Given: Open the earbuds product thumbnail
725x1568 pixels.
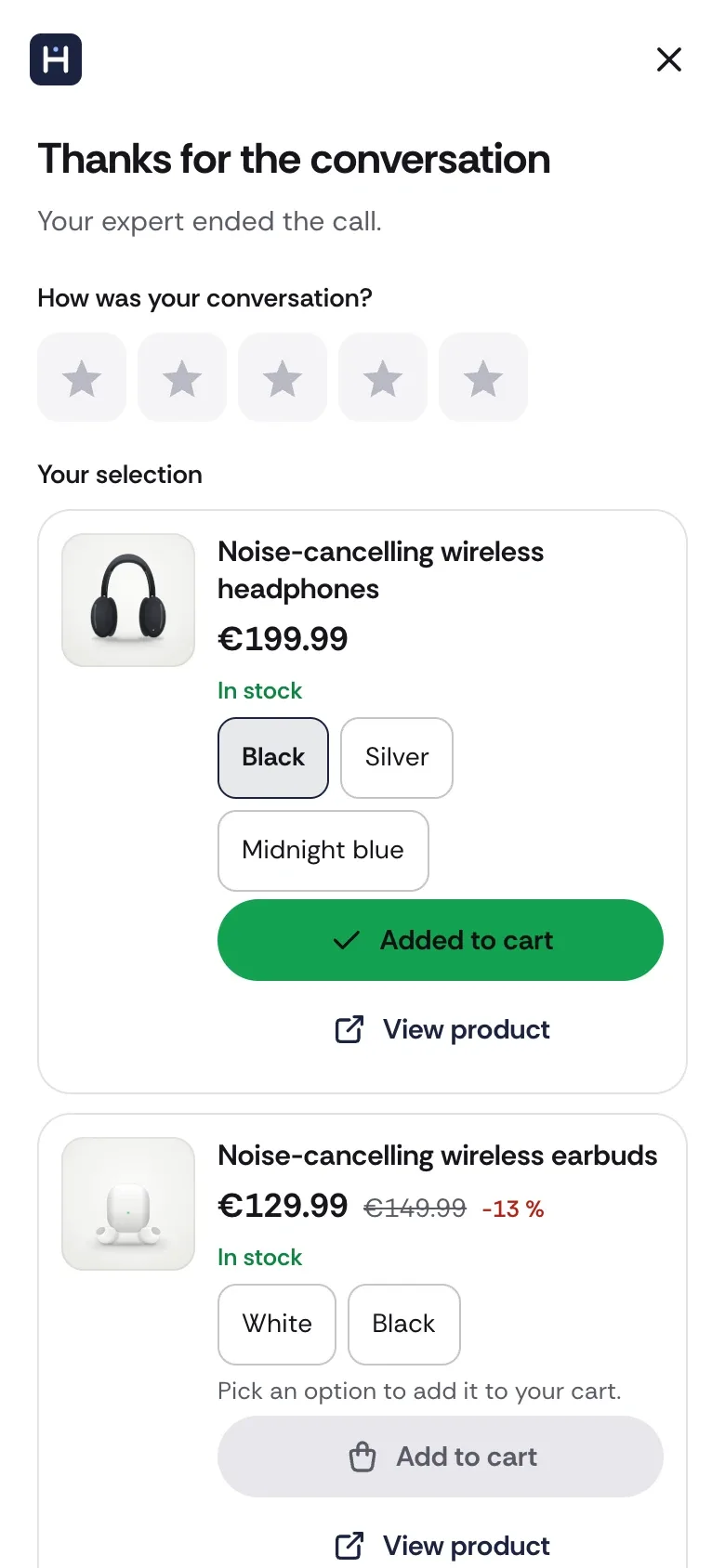Looking at the screenshot, I should (128, 1204).
